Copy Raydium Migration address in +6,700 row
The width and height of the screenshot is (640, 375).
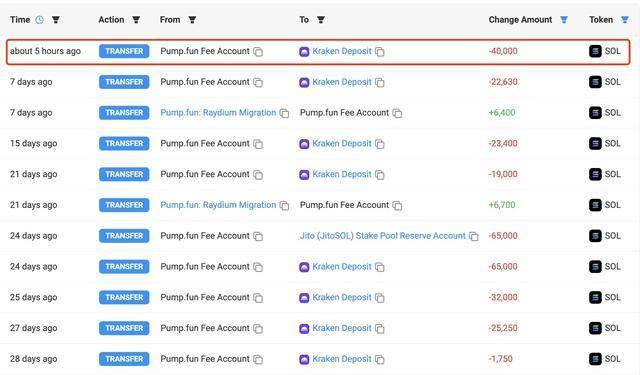pos(284,205)
